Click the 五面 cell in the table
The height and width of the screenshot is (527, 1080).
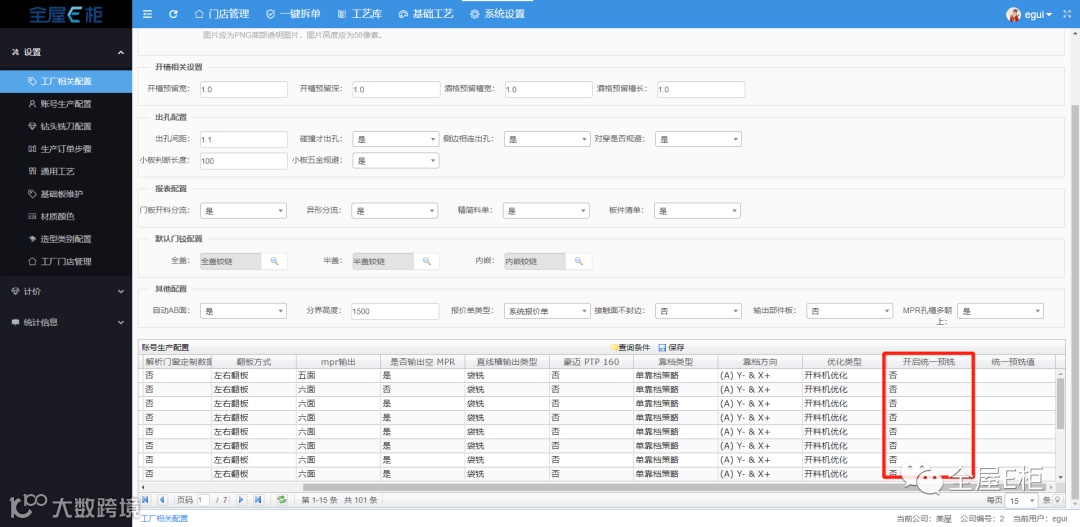point(338,375)
